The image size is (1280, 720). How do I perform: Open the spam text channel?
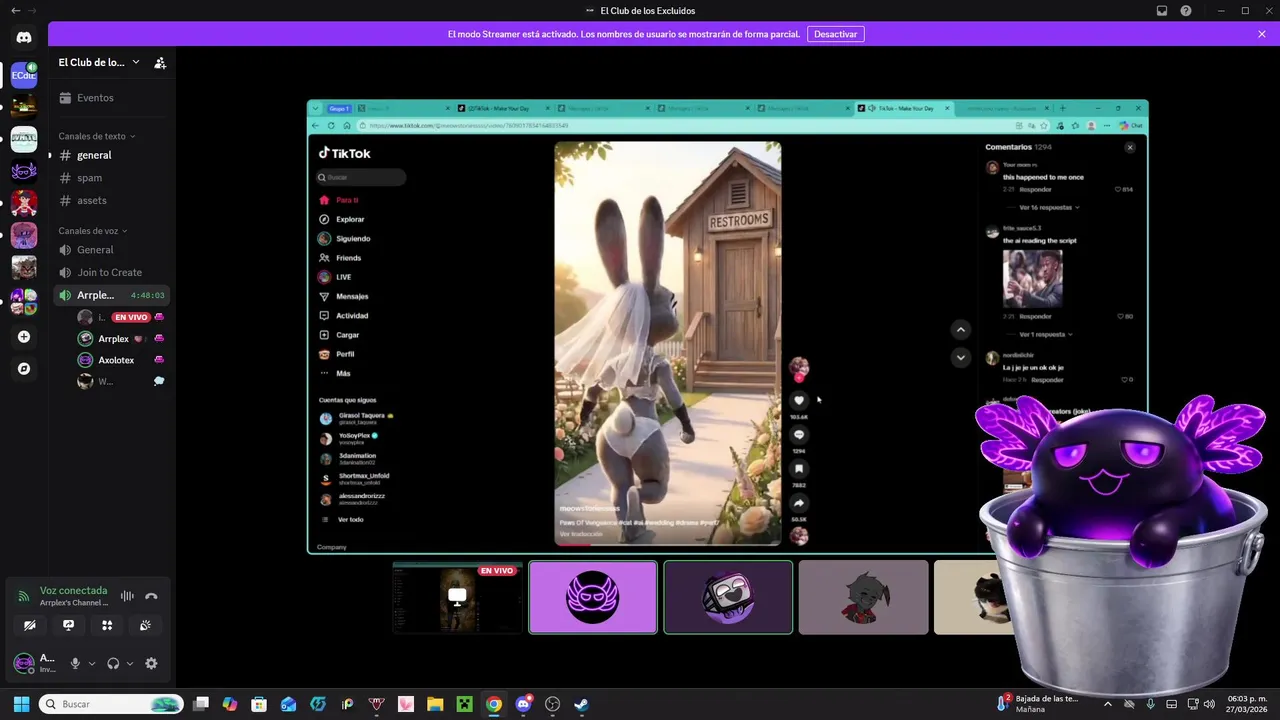click(112, 178)
